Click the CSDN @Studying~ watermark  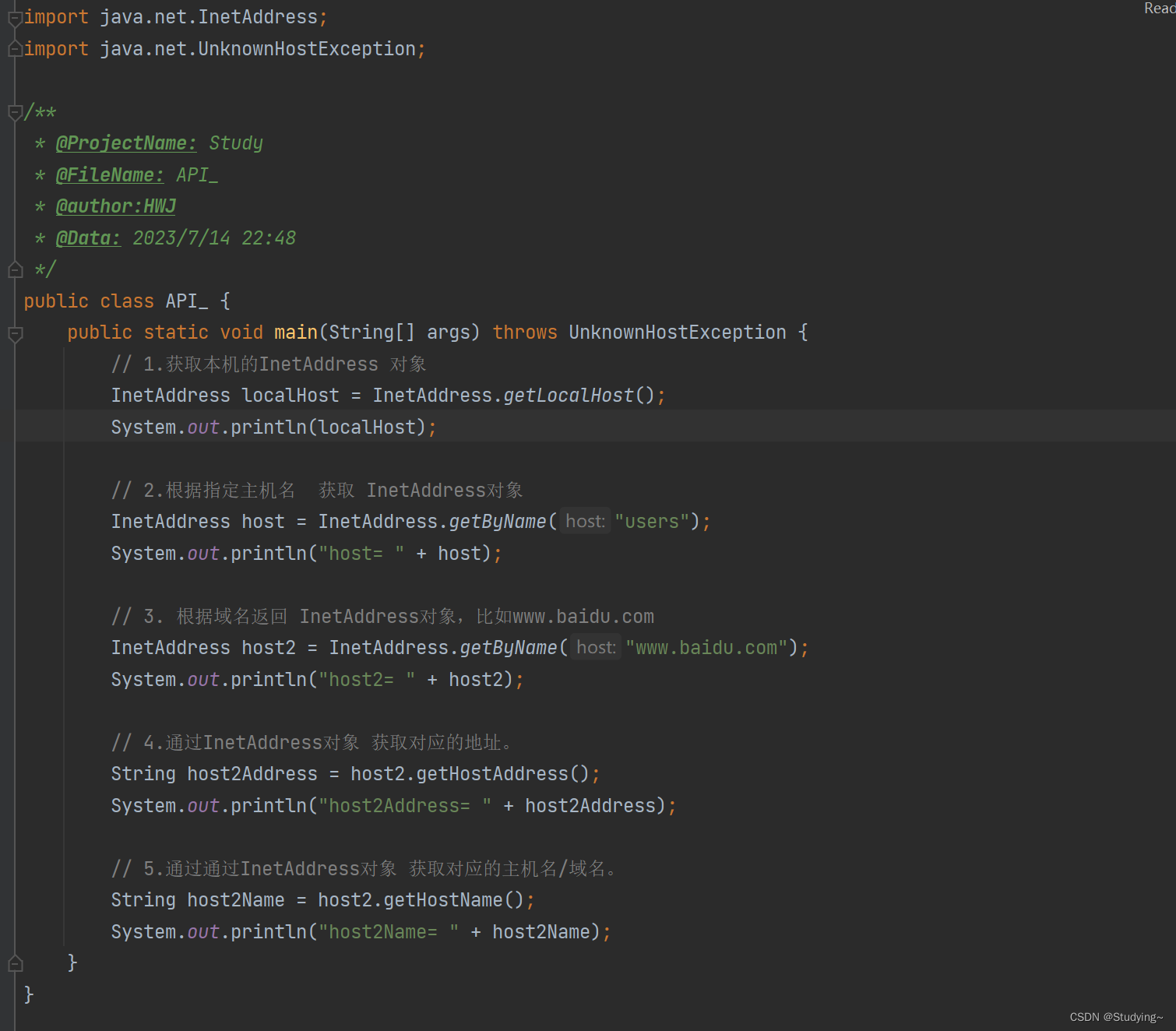pyautogui.click(x=1115, y=1016)
